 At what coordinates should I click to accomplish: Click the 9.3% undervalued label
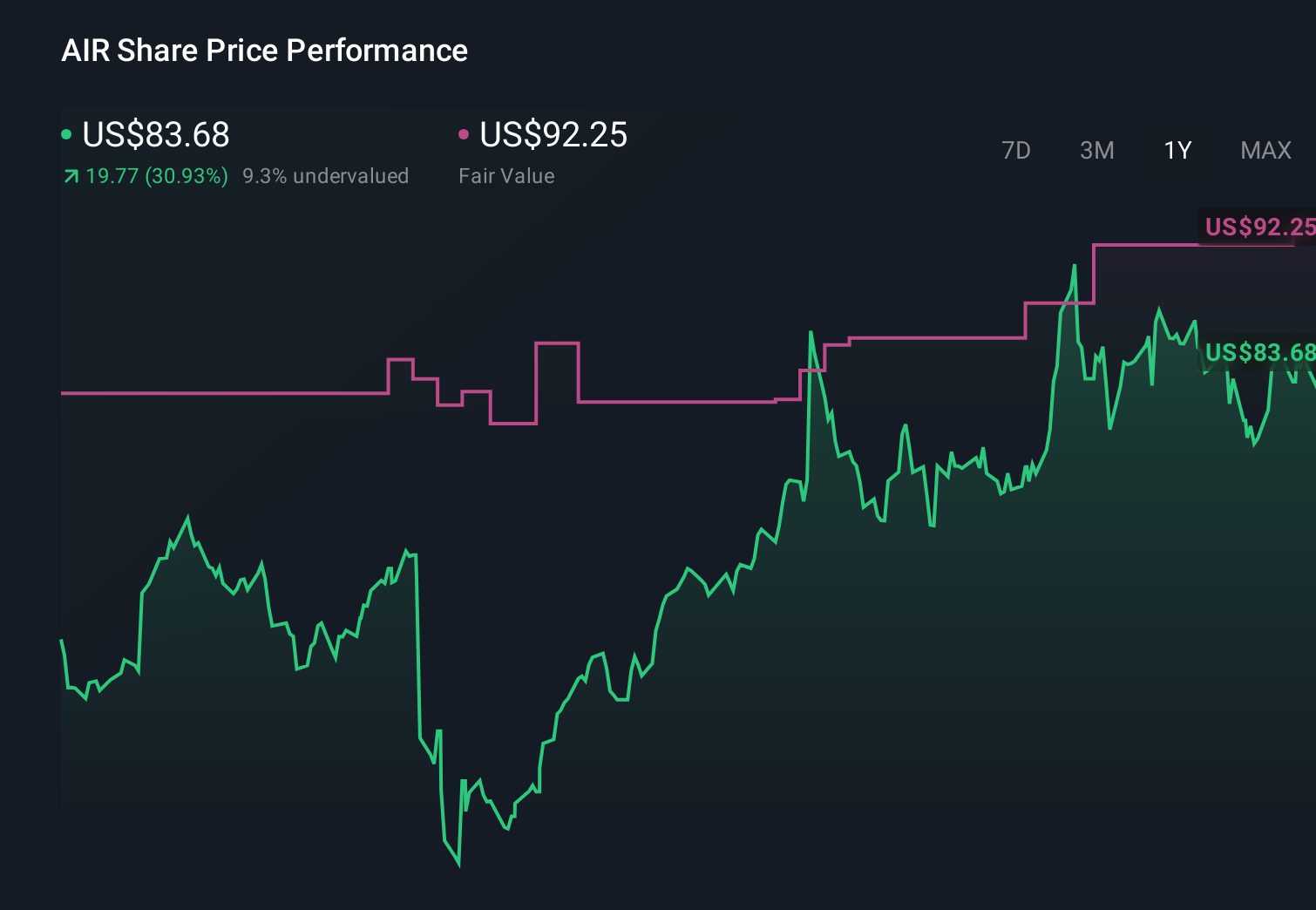coord(326,176)
